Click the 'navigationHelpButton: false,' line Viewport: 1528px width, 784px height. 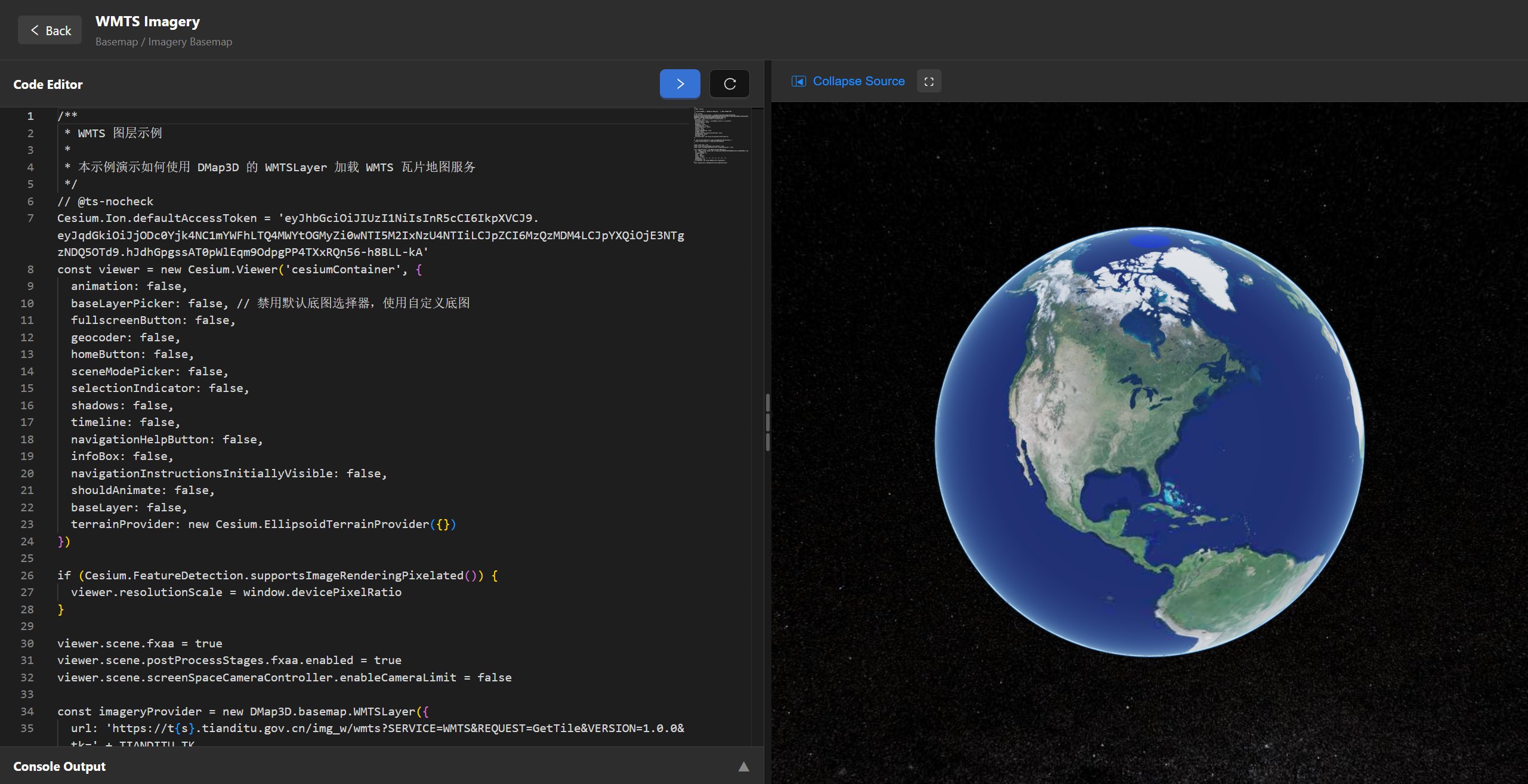(167, 439)
